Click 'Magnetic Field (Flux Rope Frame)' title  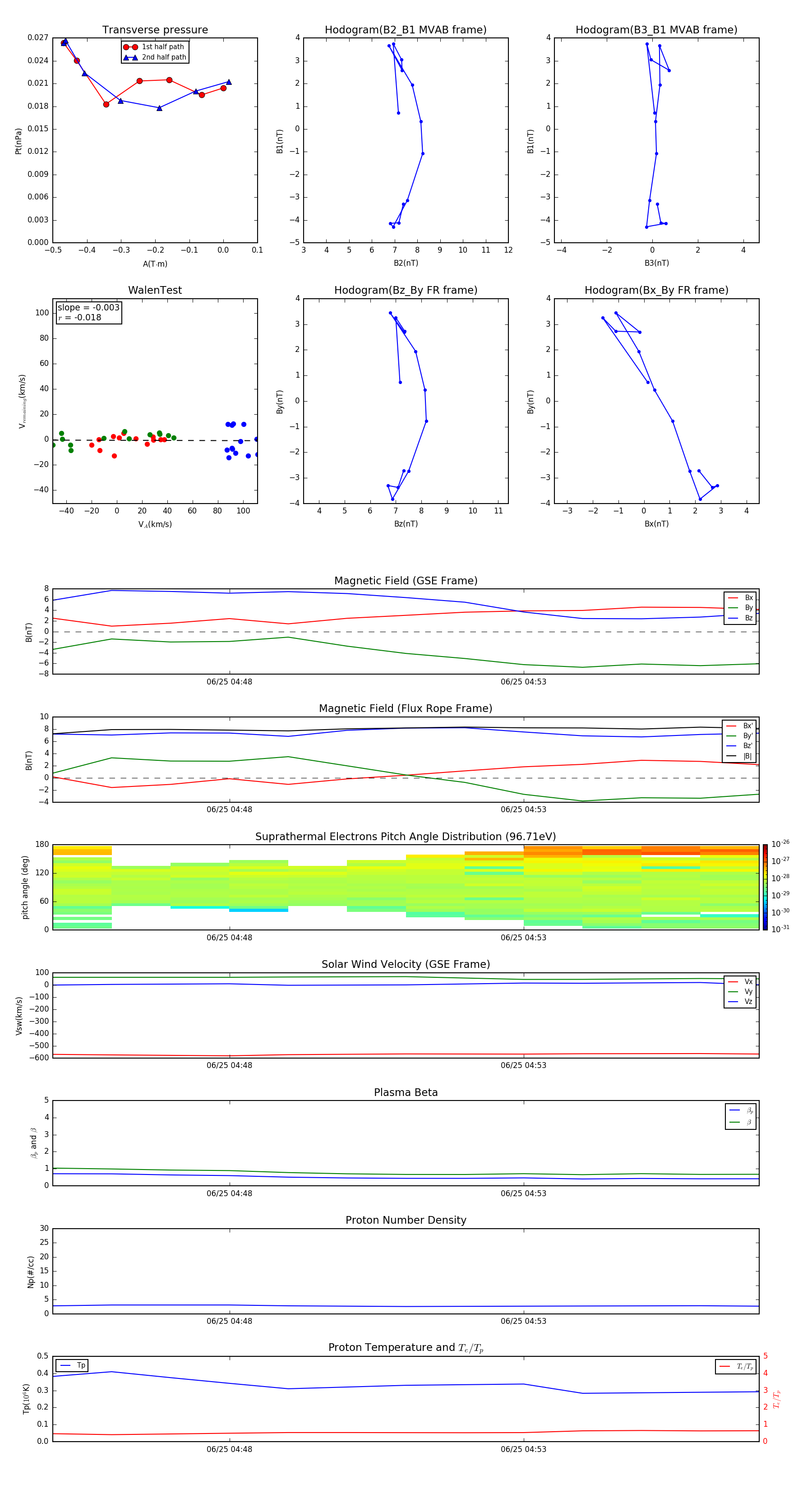406,709
